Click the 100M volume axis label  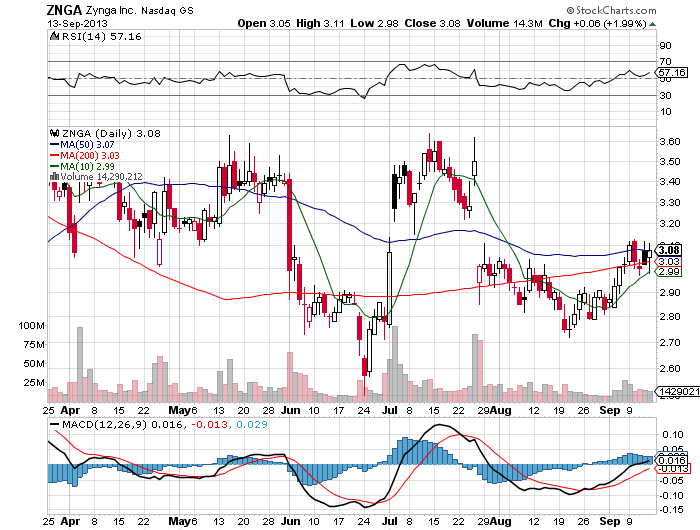pos(31,326)
